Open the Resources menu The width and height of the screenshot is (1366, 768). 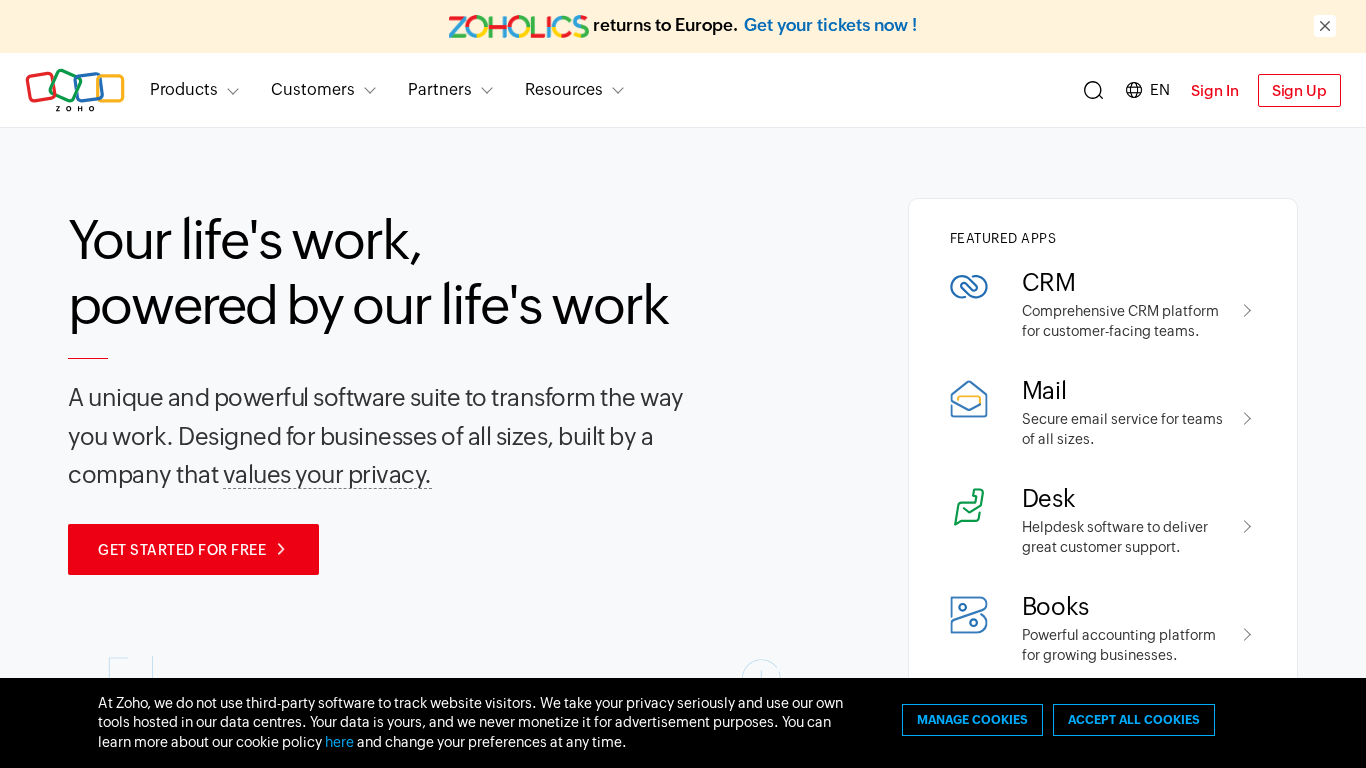pos(574,90)
